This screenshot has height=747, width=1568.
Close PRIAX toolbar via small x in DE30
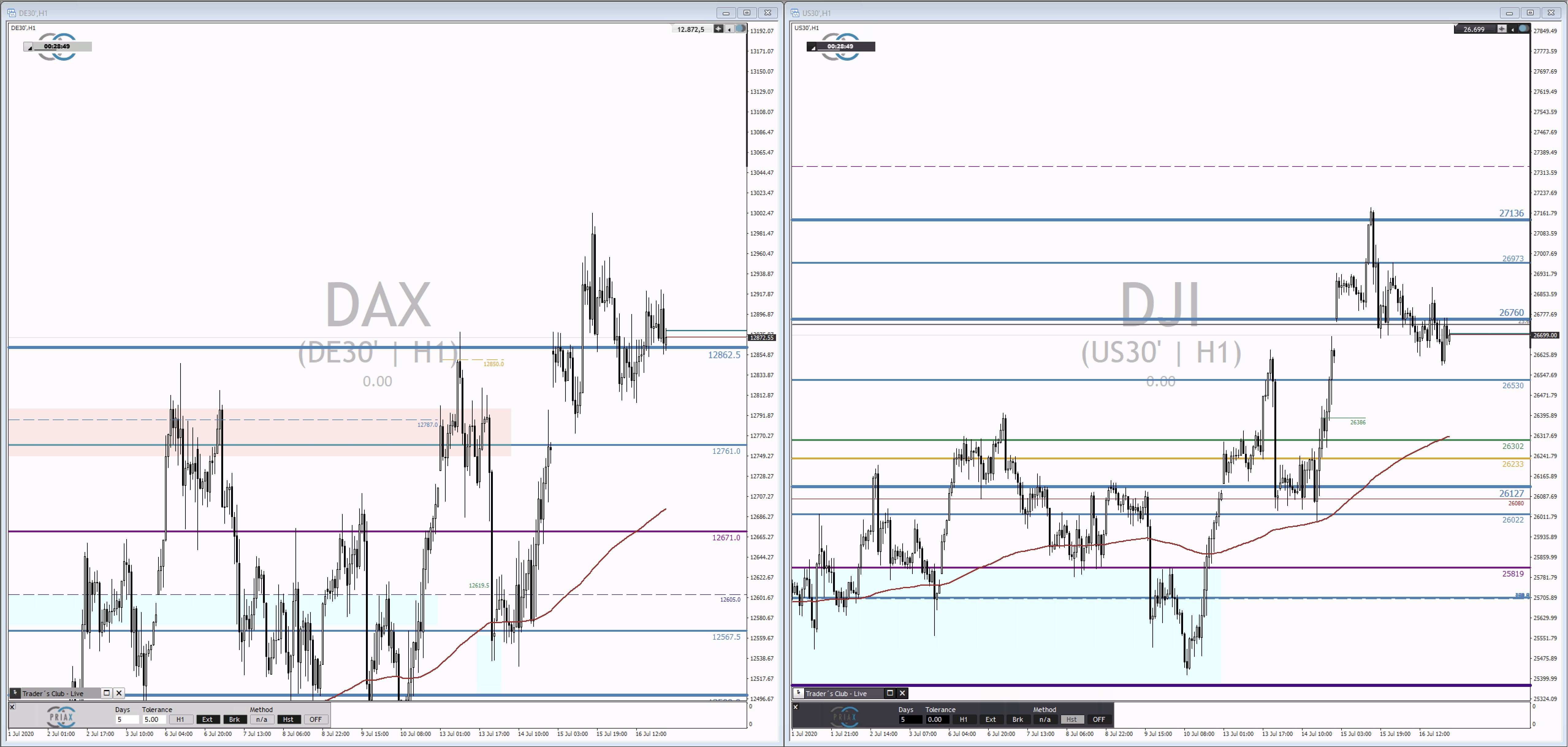(12, 707)
